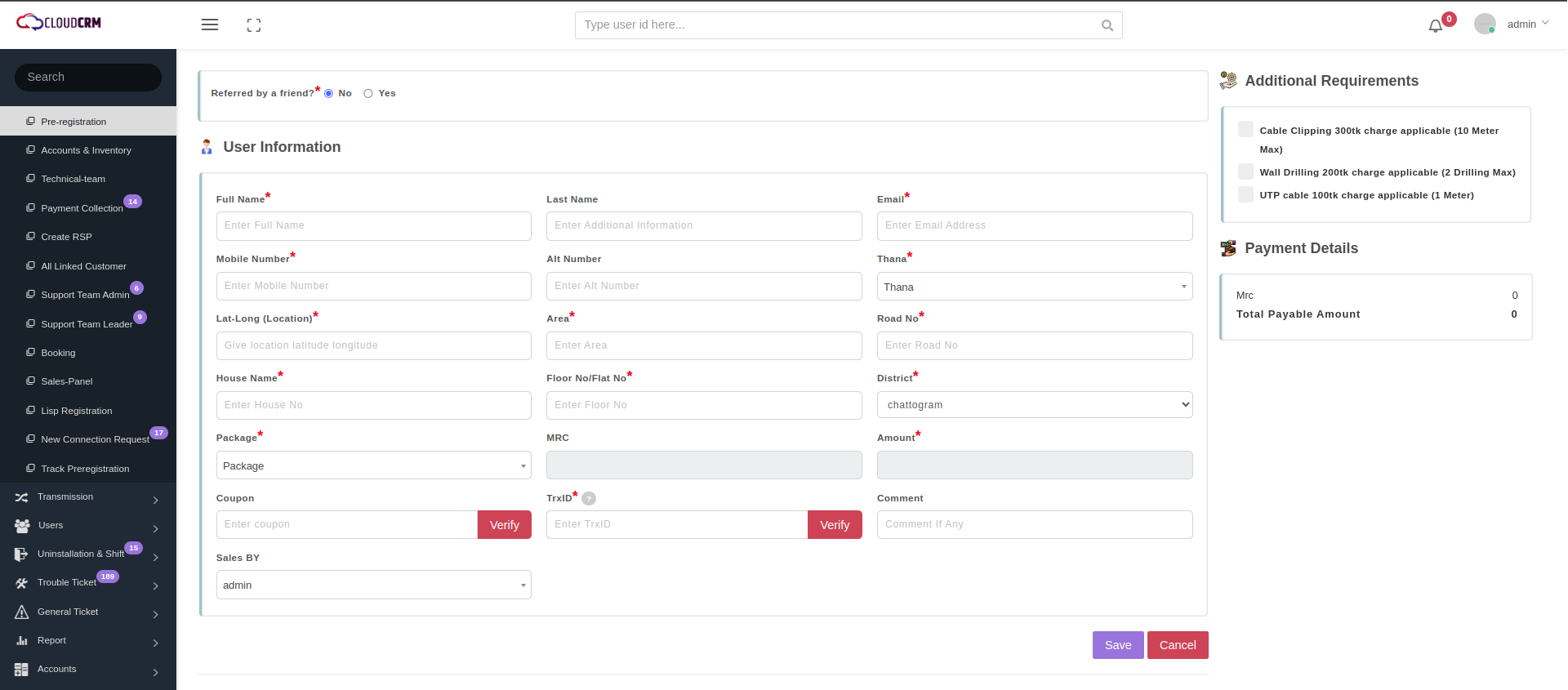Click the search magnifier icon
This screenshot has height=690, width=1568.
1107,25
